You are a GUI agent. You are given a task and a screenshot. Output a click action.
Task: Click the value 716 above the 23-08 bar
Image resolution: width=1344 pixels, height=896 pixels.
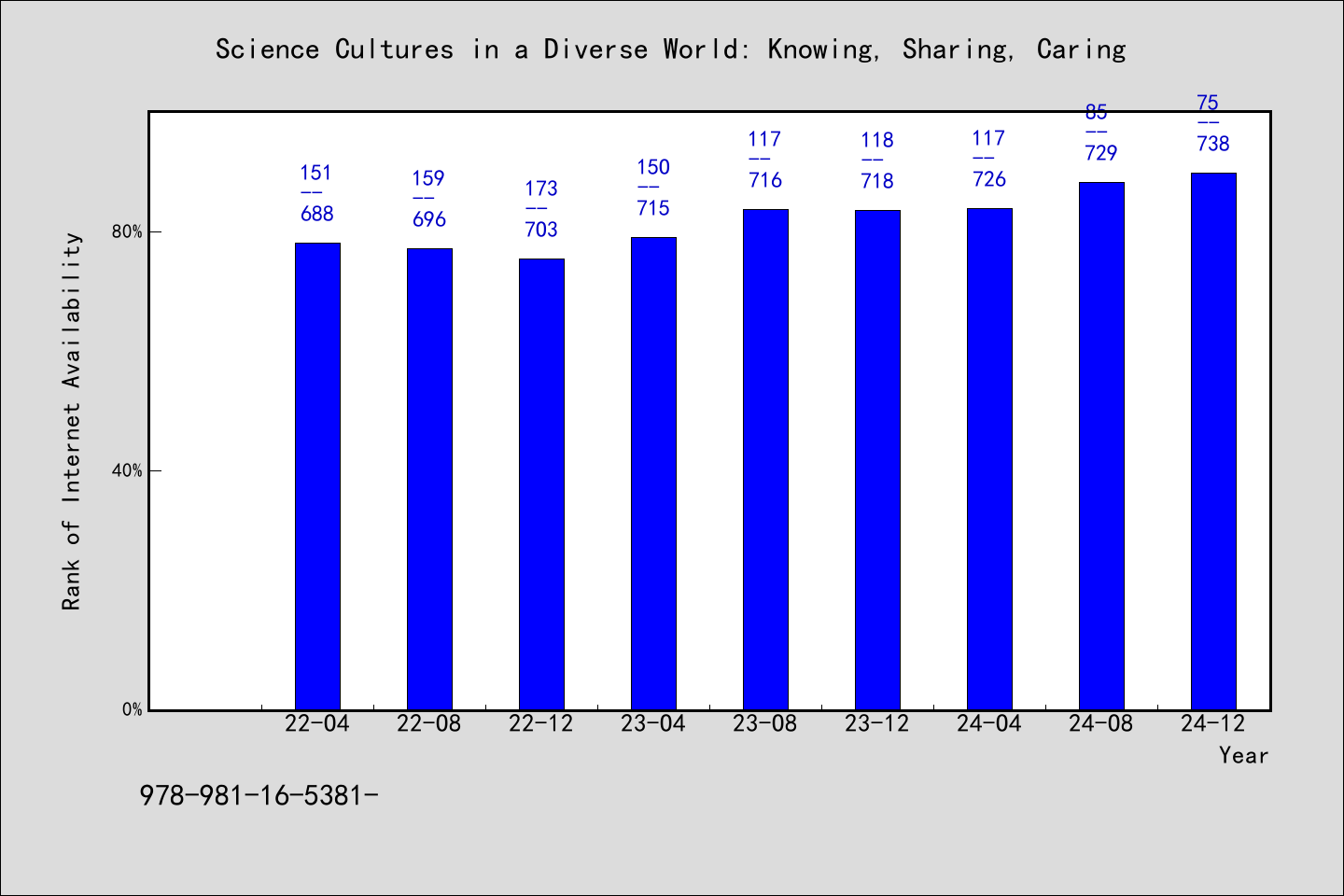(x=765, y=180)
